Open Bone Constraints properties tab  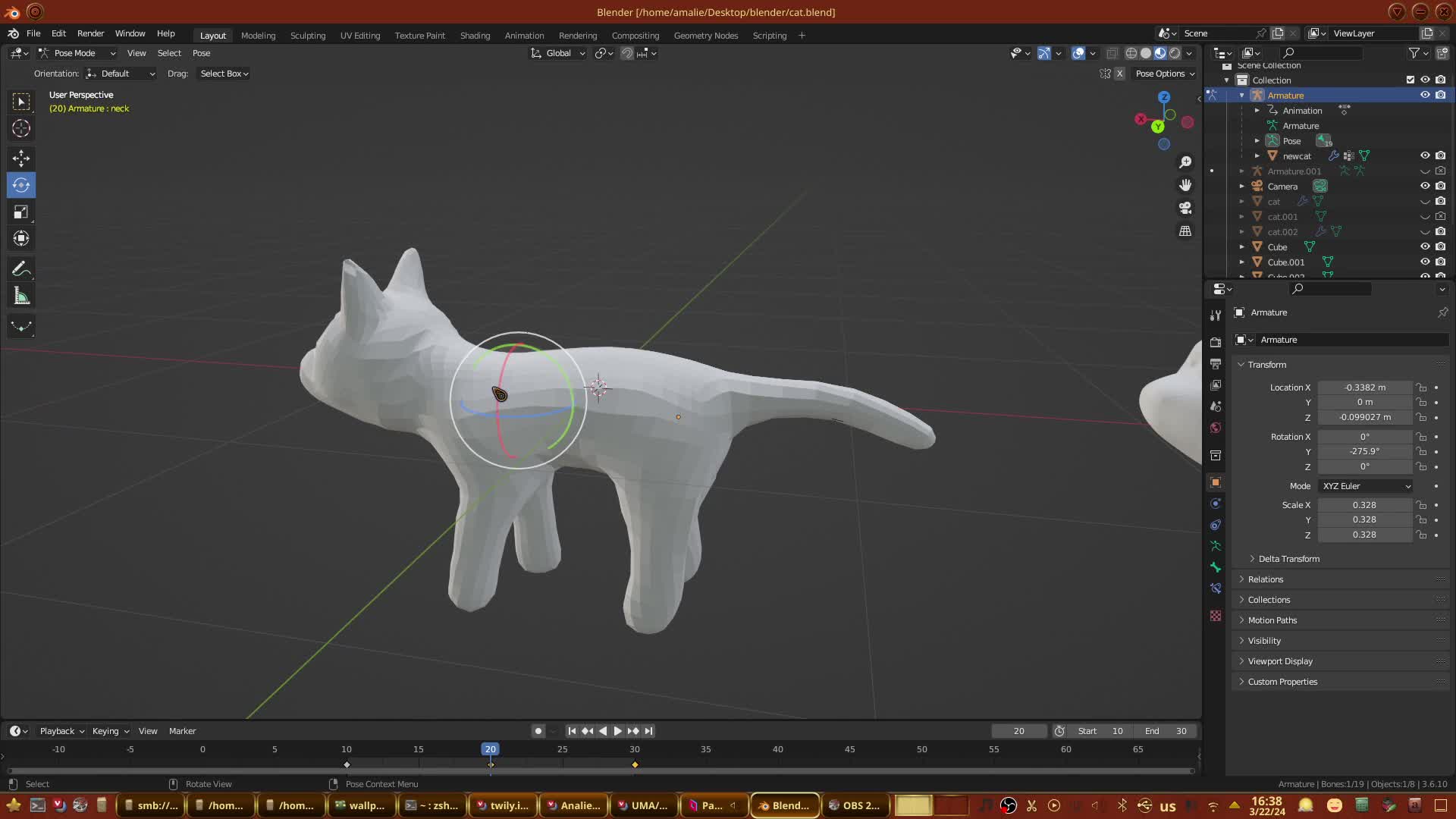1216,588
